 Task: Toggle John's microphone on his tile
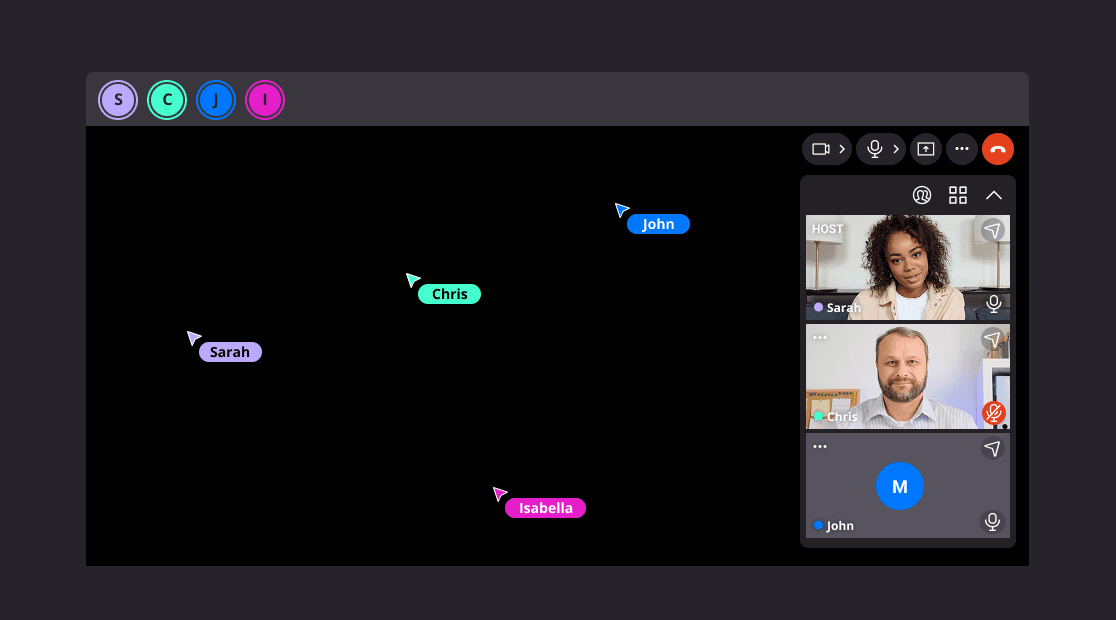coord(992,521)
